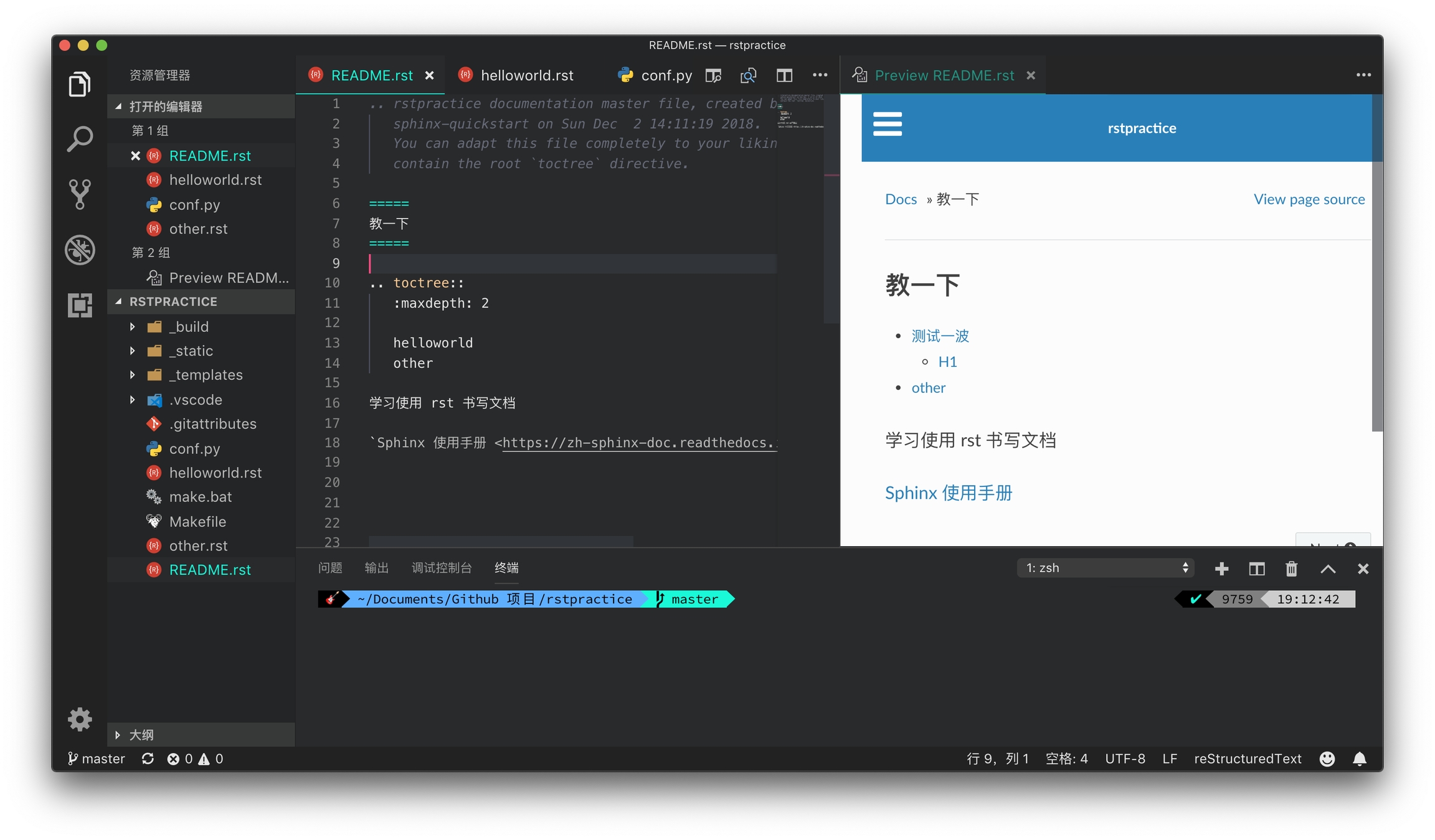The width and height of the screenshot is (1435, 840).
Task: Click the Manage gear icon
Action: (80, 719)
